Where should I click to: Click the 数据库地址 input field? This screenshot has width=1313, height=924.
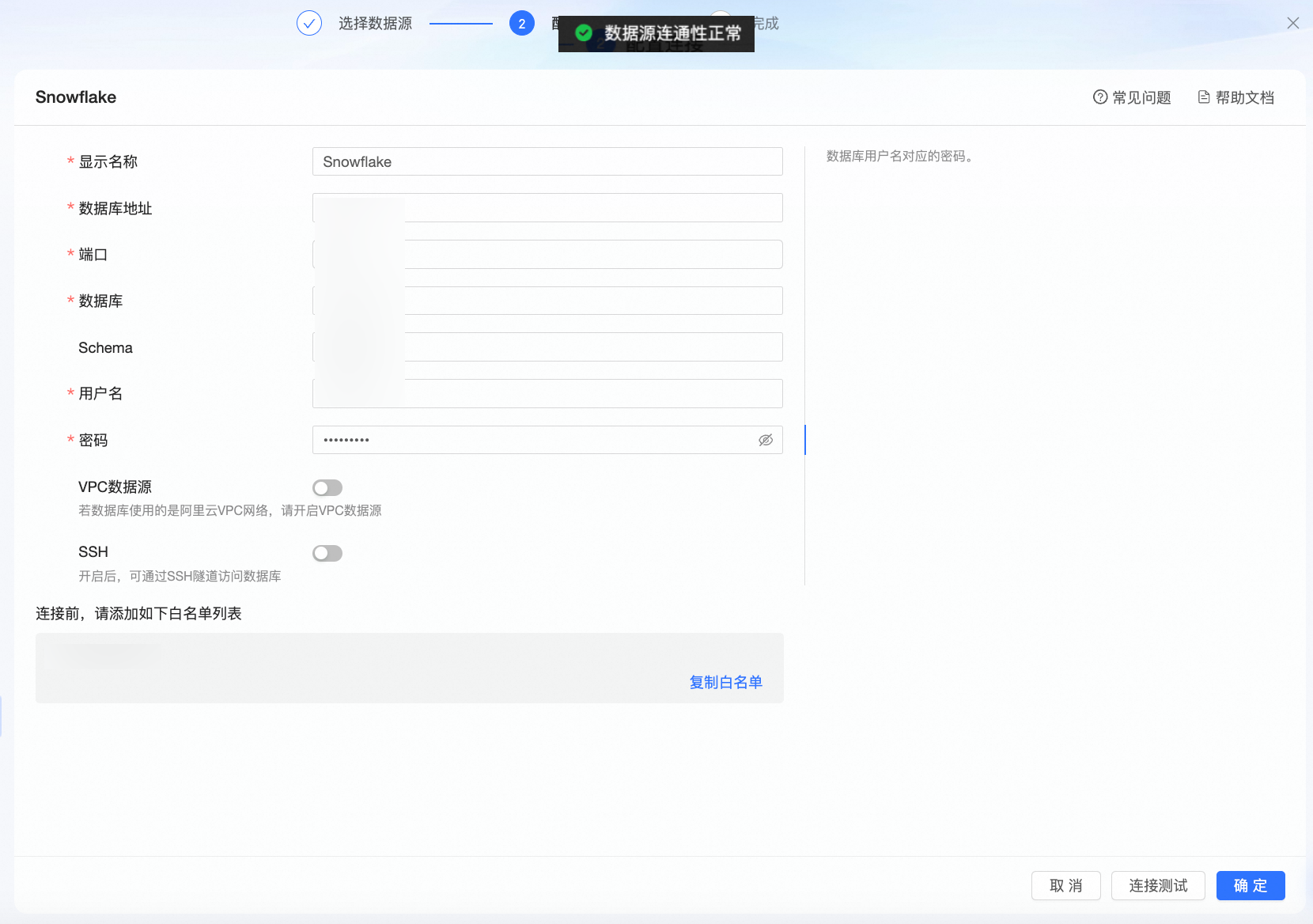pyautogui.click(x=547, y=207)
